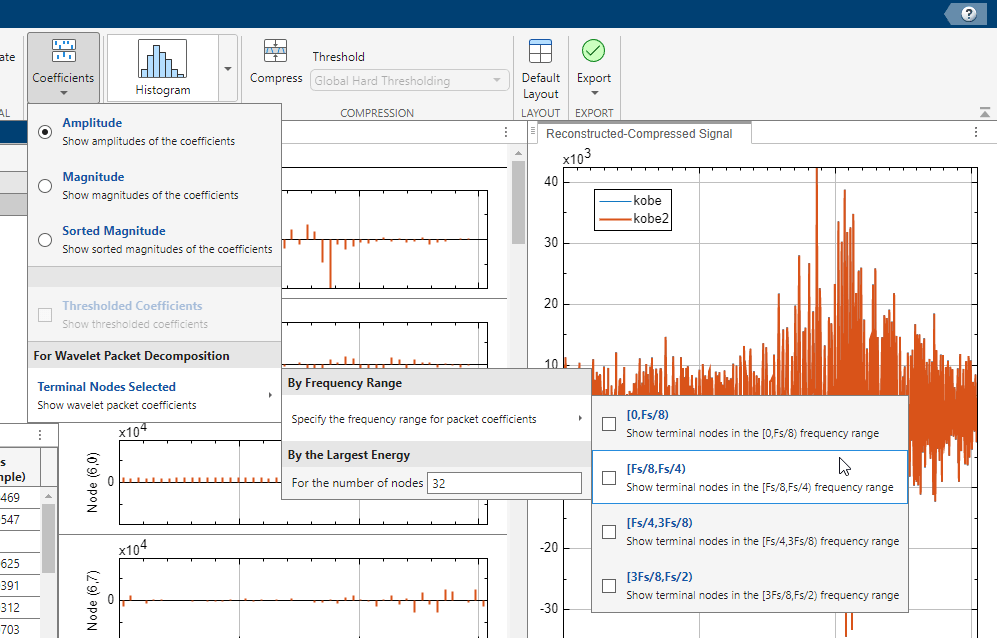Image resolution: width=997 pixels, height=638 pixels.
Task: Open help via the question mark icon
Action: click(x=968, y=13)
